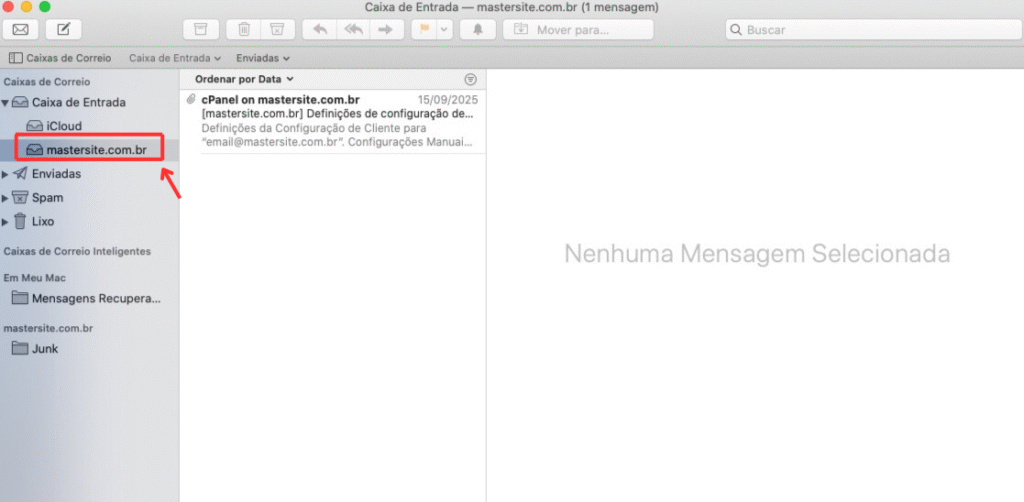Click the Archive toolbar button

pyautogui.click(x=201, y=30)
